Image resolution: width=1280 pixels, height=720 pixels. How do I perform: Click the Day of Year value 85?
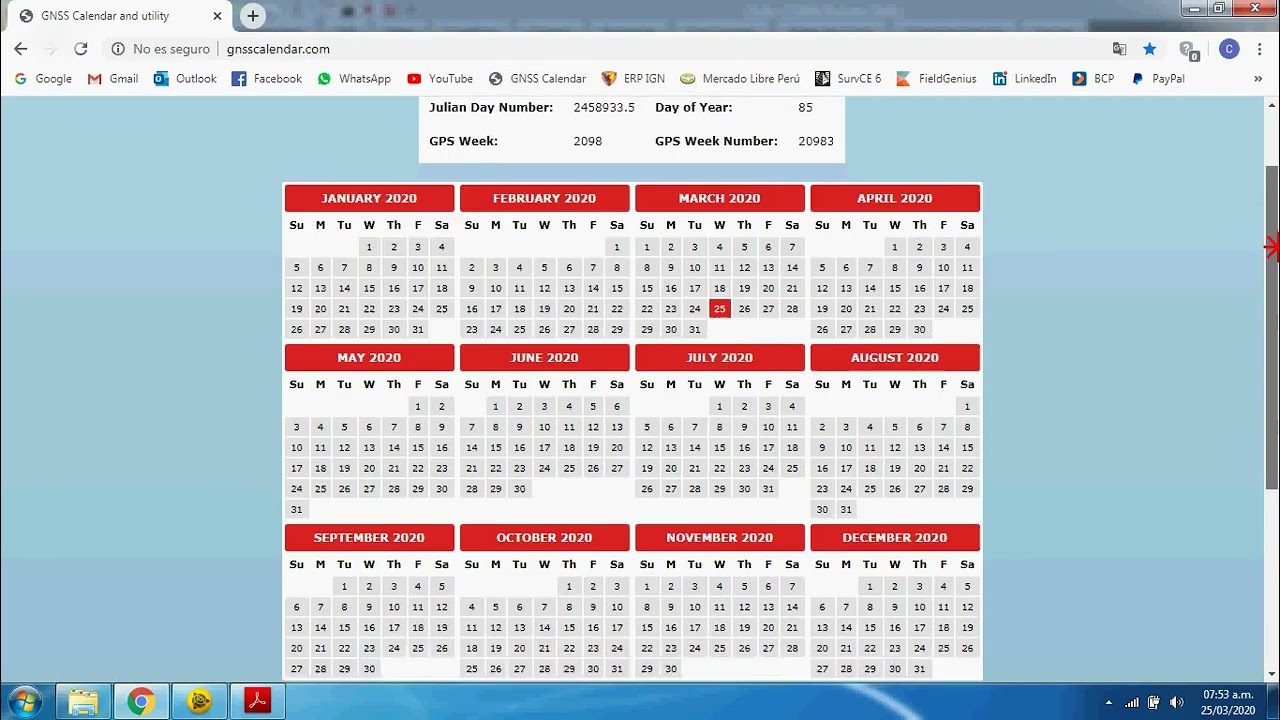coord(806,107)
